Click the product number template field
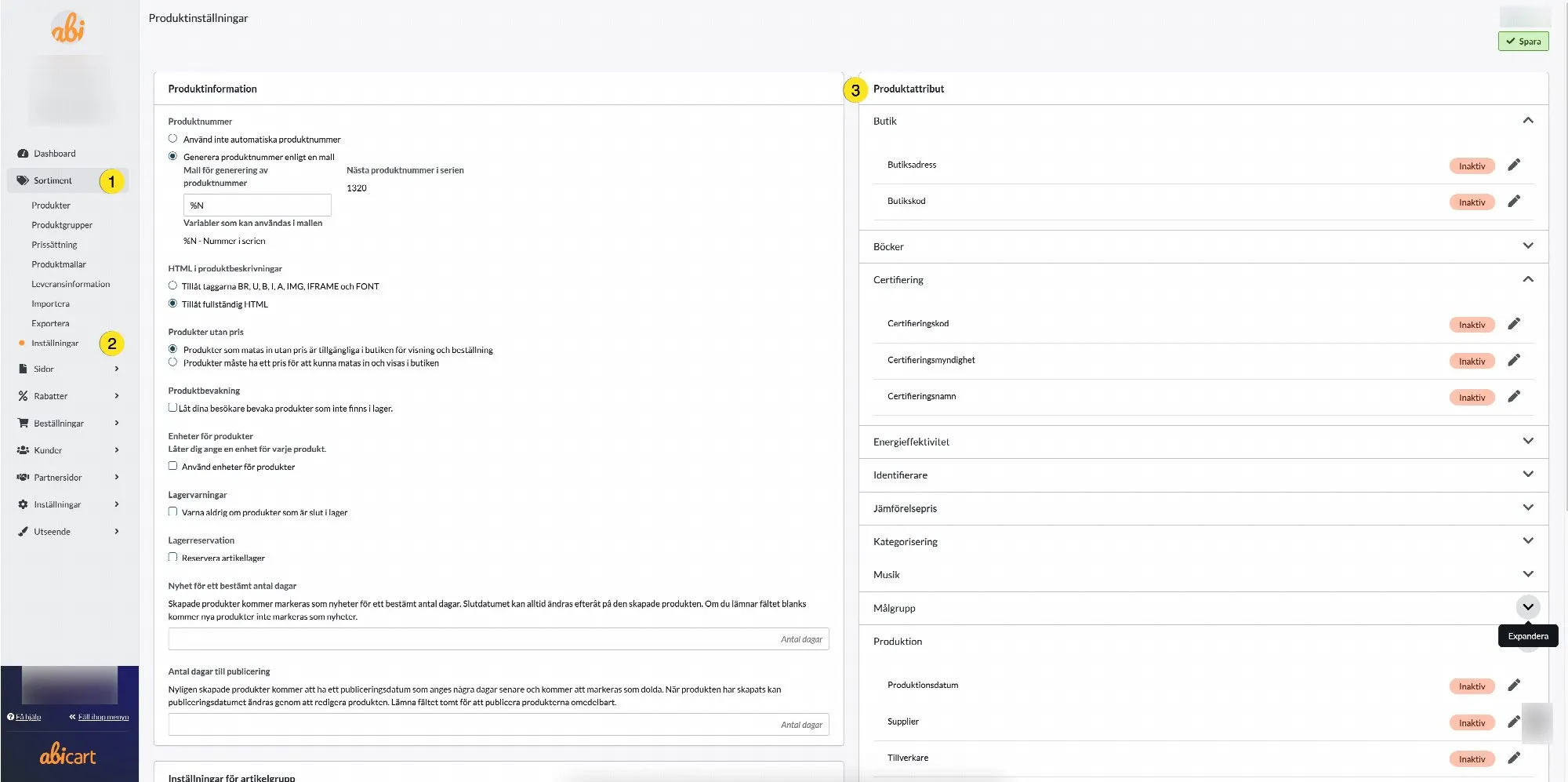This screenshot has width=1568, height=782. 257,206
